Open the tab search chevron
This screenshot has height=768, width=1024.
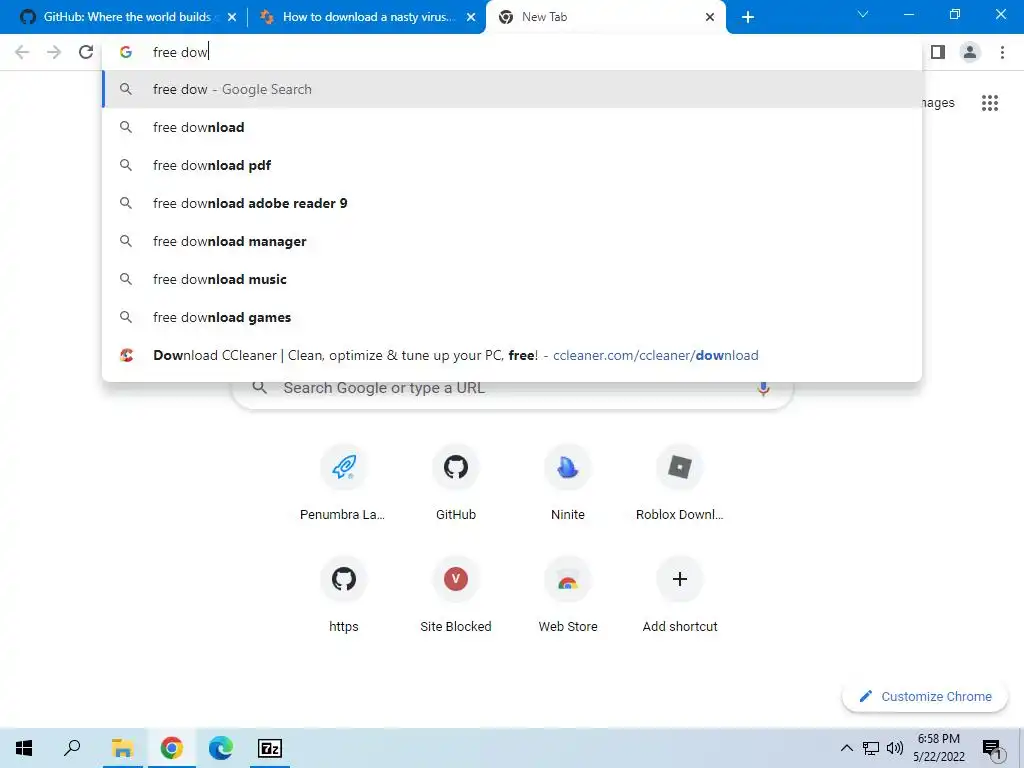tap(863, 14)
